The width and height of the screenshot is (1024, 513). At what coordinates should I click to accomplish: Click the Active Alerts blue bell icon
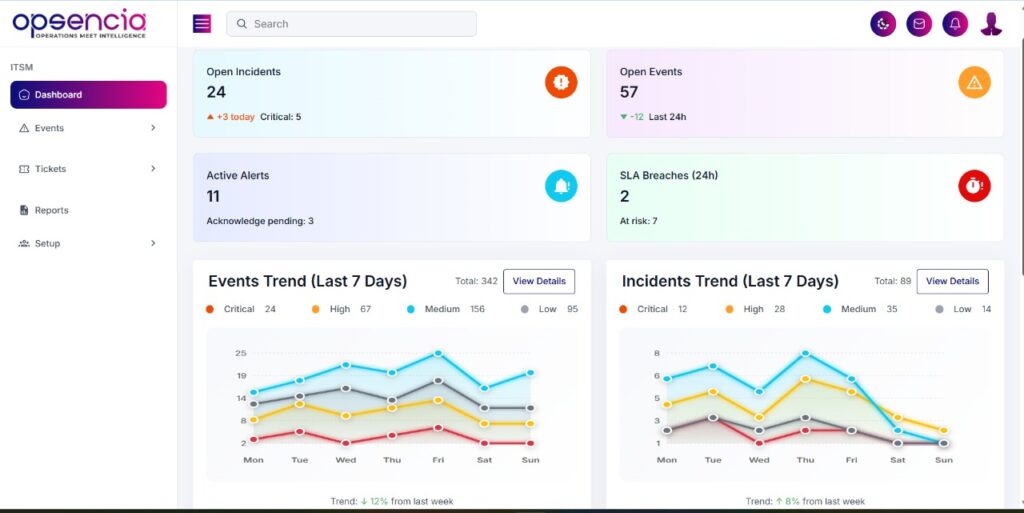[x=561, y=186]
